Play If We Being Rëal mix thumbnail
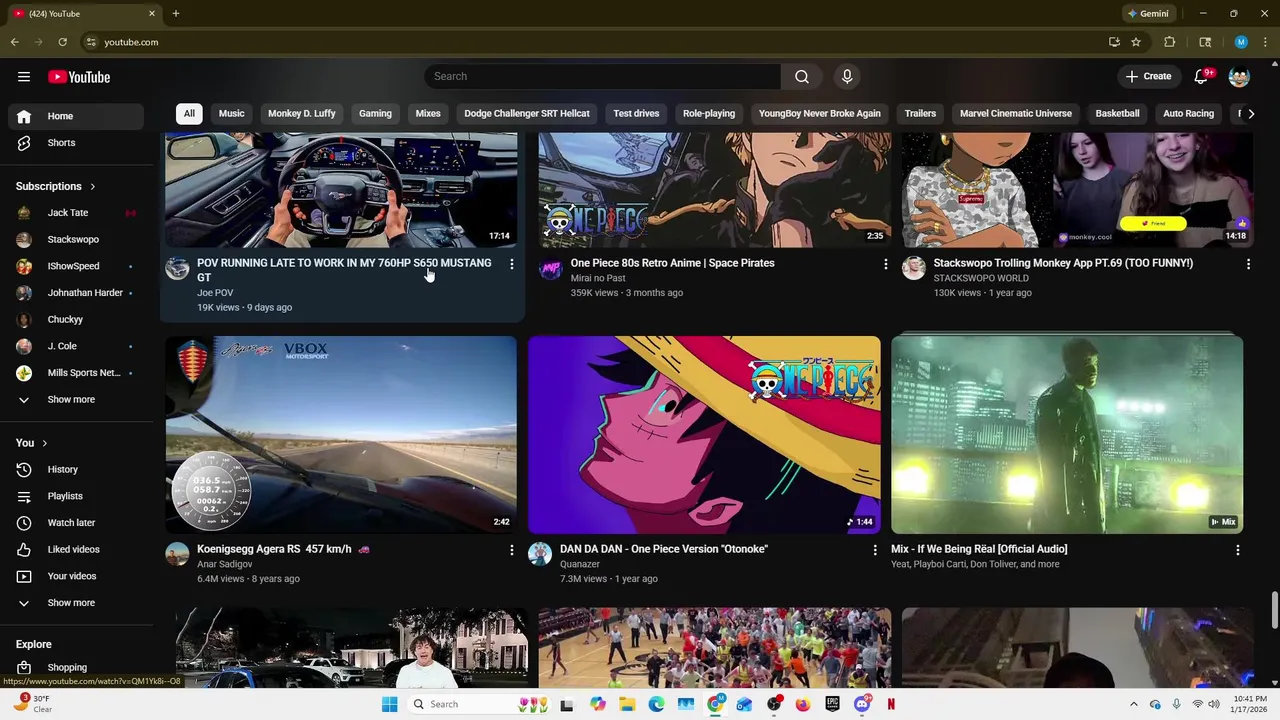This screenshot has width=1280, height=720. tap(1067, 435)
